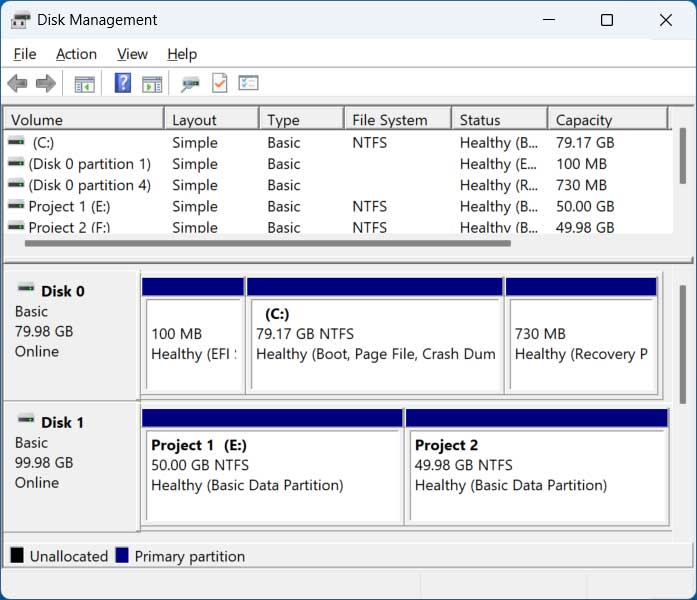Click black Unallocated legend swatch
Image resolution: width=697 pixels, height=600 pixels.
tap(17, 555)
